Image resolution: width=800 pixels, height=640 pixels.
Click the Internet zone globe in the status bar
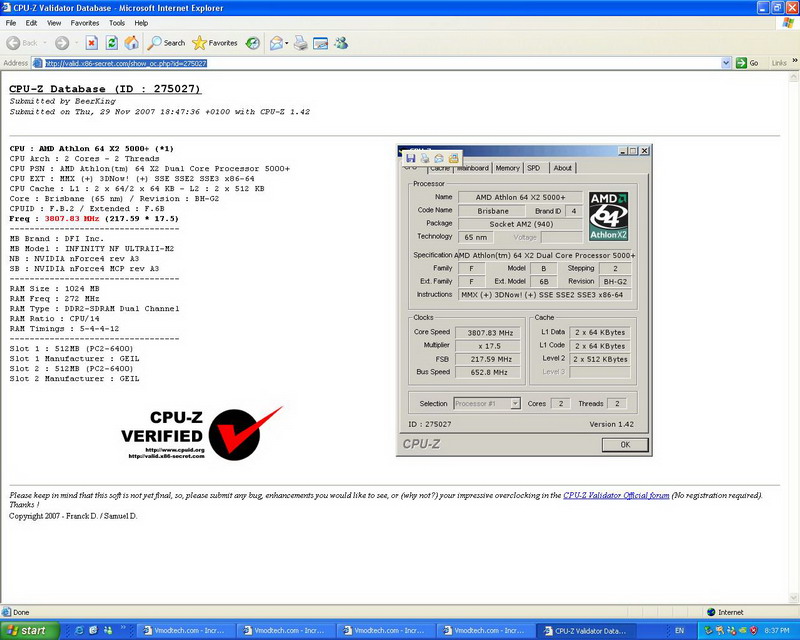click(x=711, y=612)
